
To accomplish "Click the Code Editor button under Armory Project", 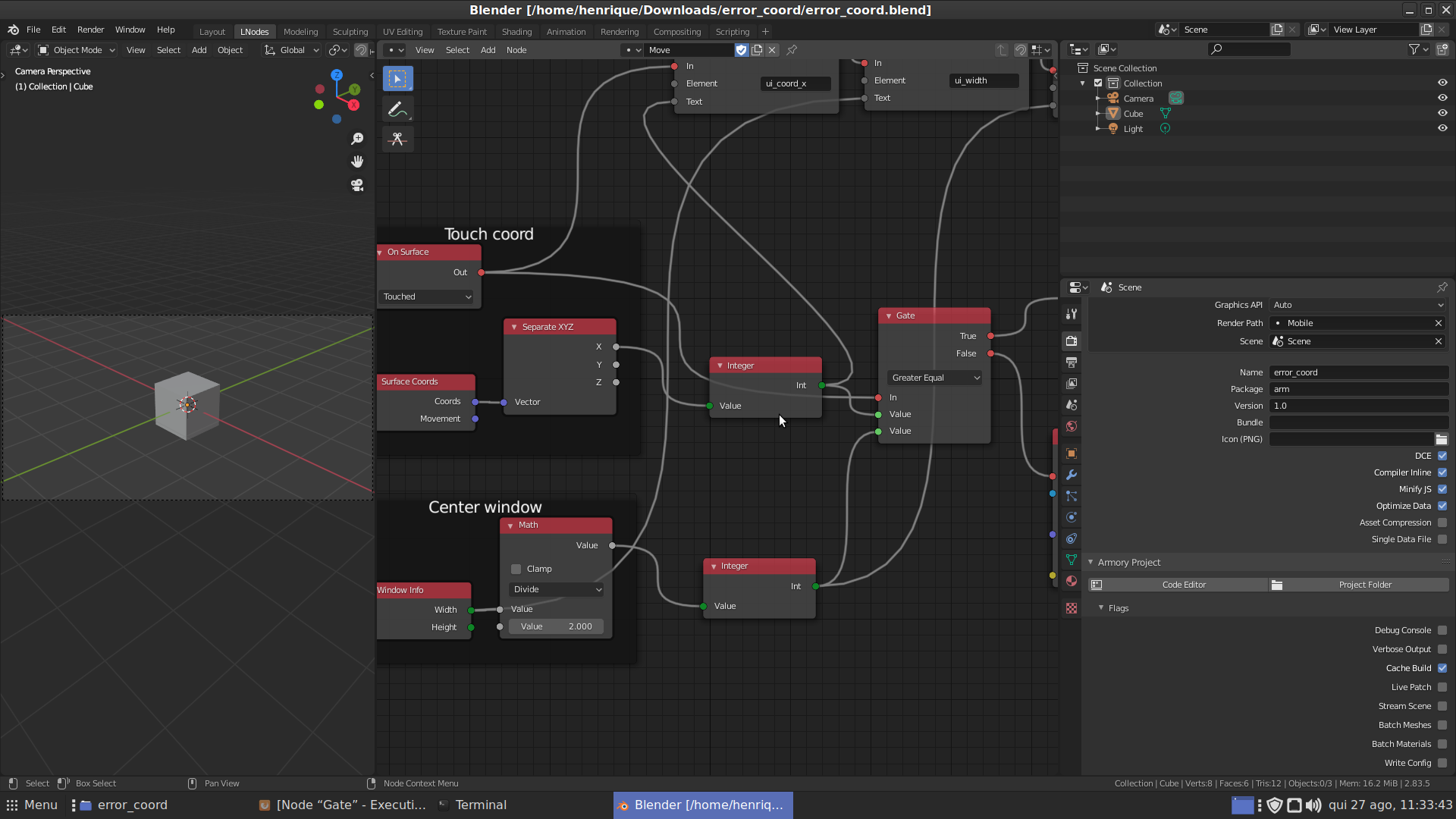I will tap(1184, 584).
